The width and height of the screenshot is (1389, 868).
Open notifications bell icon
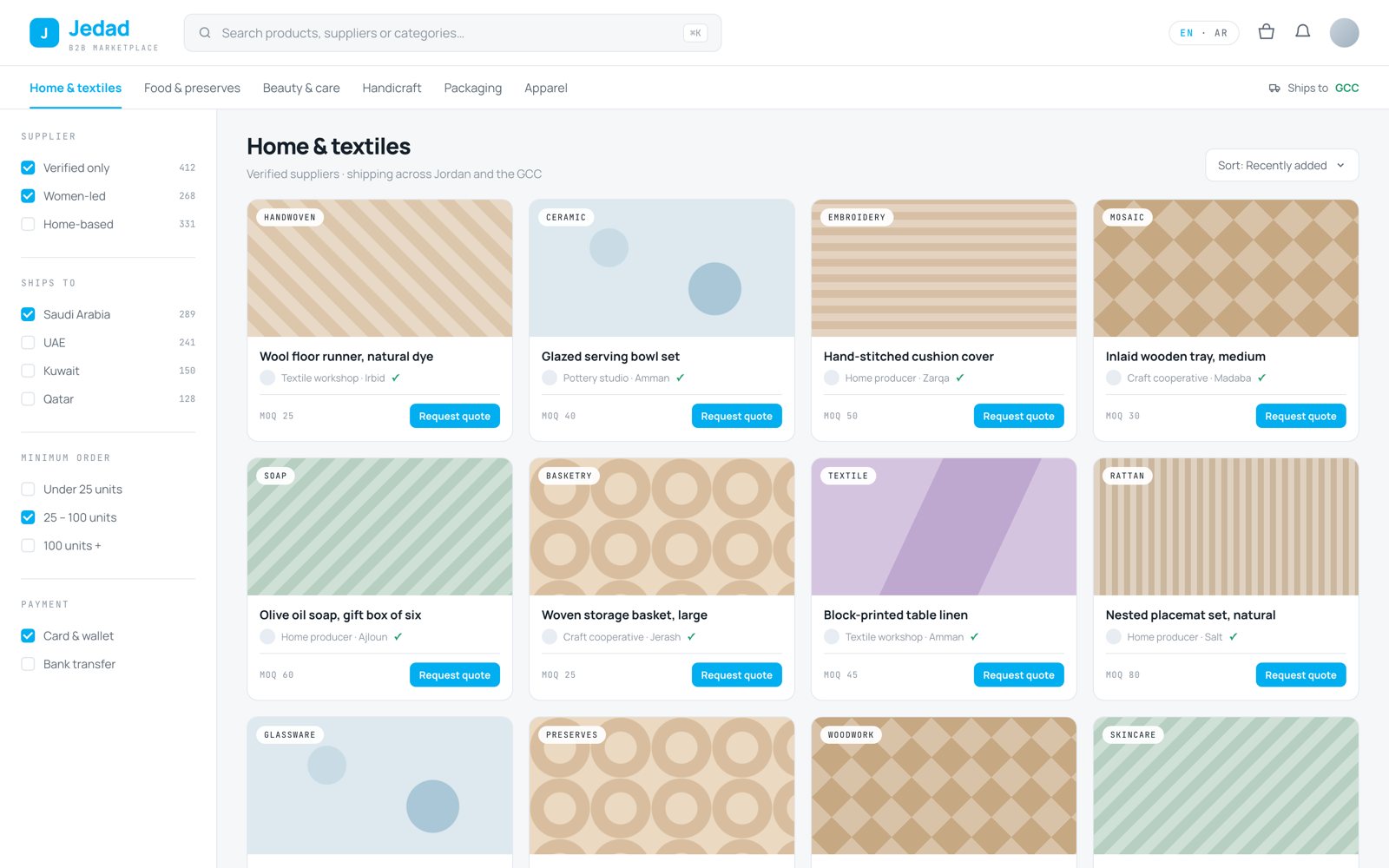coord(1303,32)
